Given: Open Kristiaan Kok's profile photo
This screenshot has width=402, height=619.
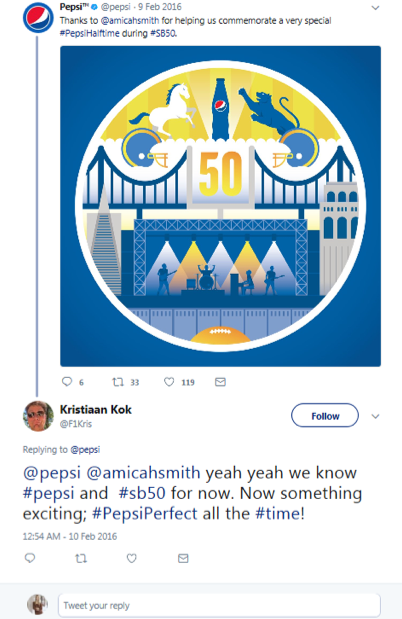Looking at the screenshot, I should tap(38, 416).
